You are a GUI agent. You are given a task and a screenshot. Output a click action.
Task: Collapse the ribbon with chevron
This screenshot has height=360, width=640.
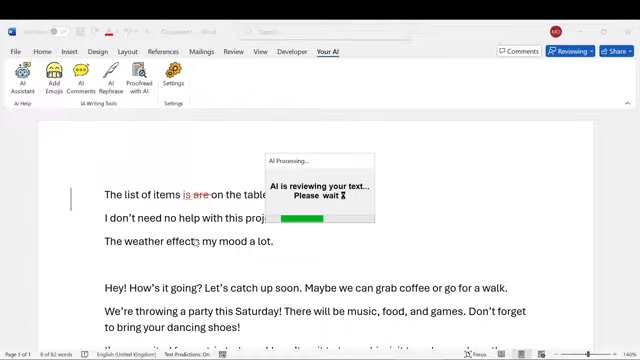coord(627,103)
